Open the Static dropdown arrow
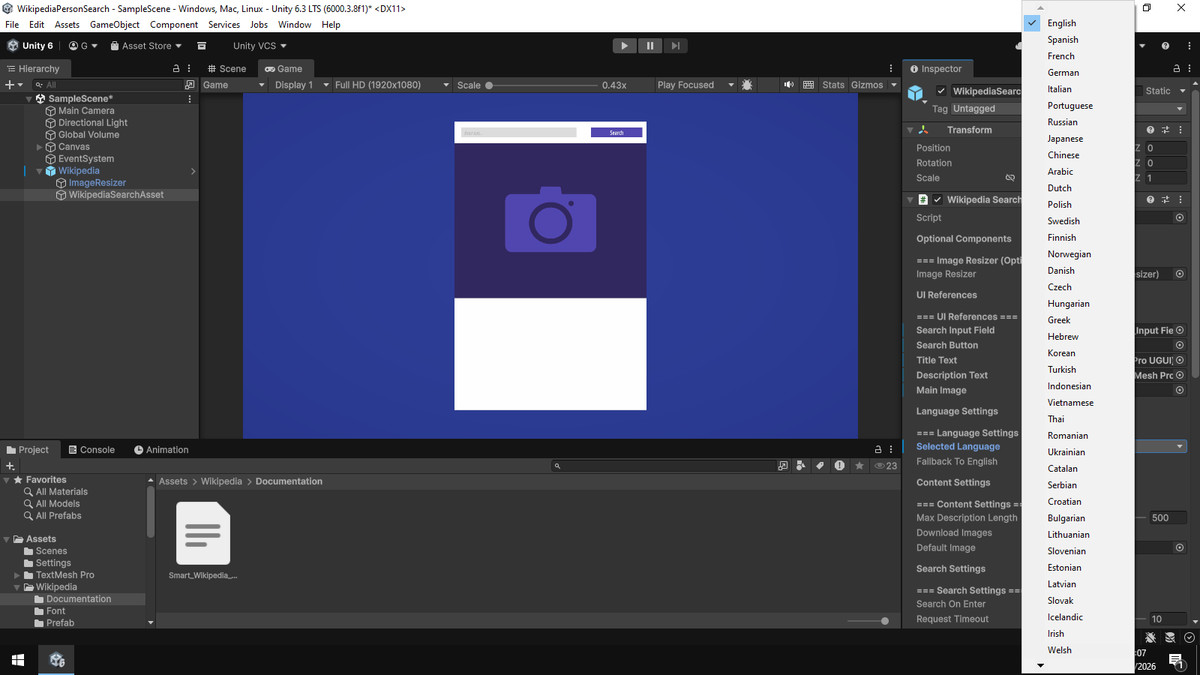Image resolution: width=1200 pixels, height=675 pixels. [1181, 91]
